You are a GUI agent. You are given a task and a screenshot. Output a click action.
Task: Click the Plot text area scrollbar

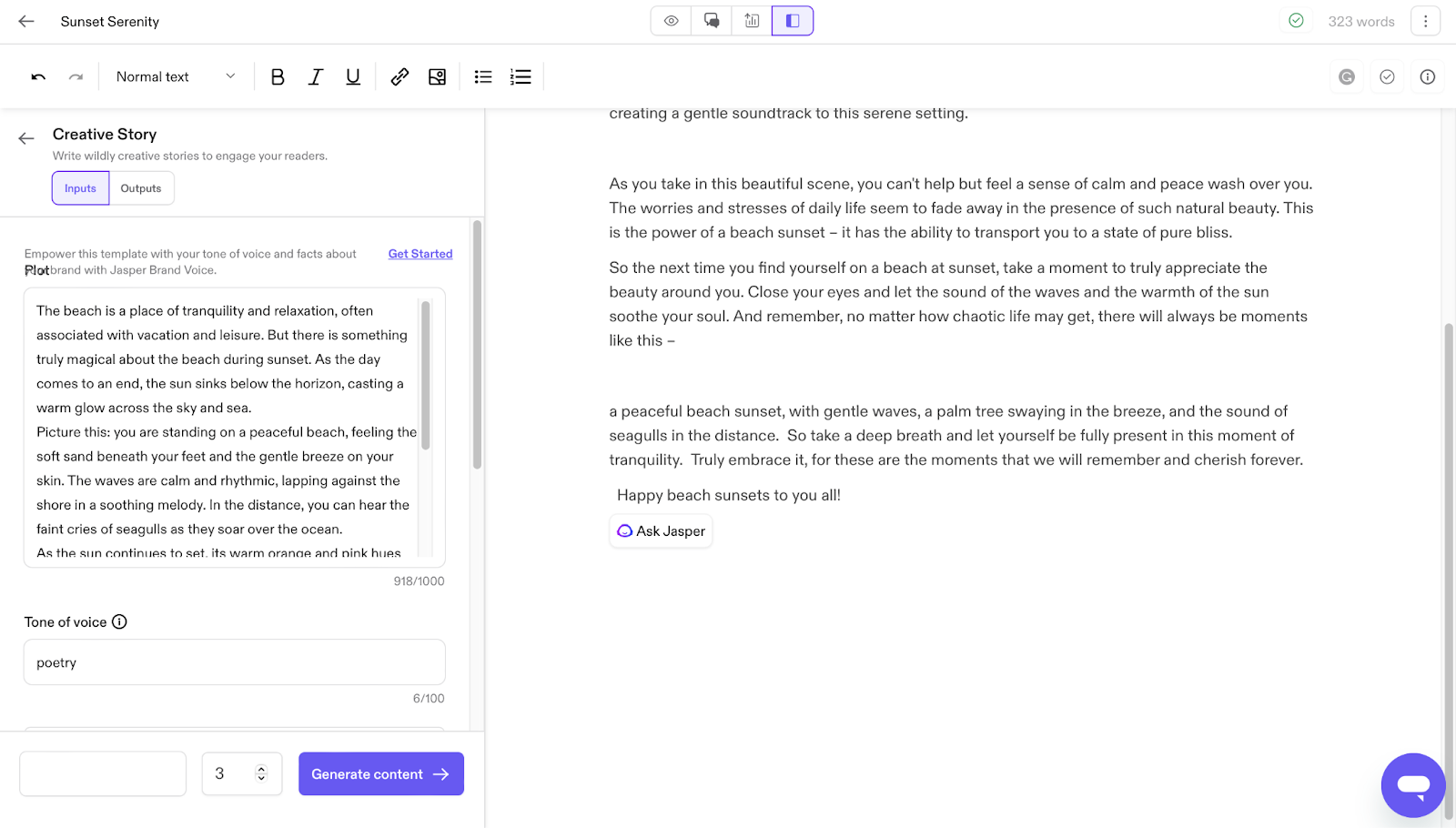click(x=425, y=375)
